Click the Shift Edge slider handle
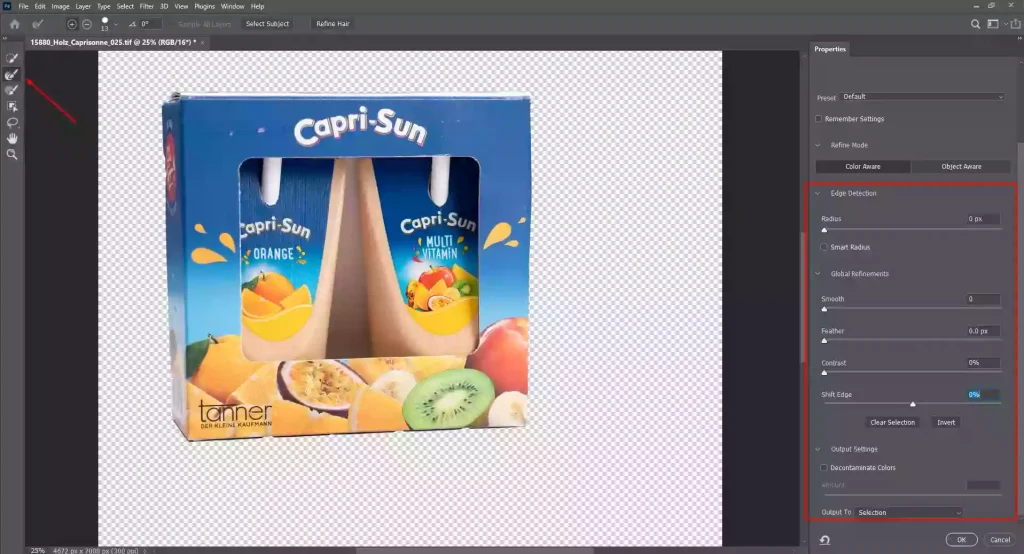This screenshot has height=554, width=1024. pyautogui.click(x=913, y=404)
